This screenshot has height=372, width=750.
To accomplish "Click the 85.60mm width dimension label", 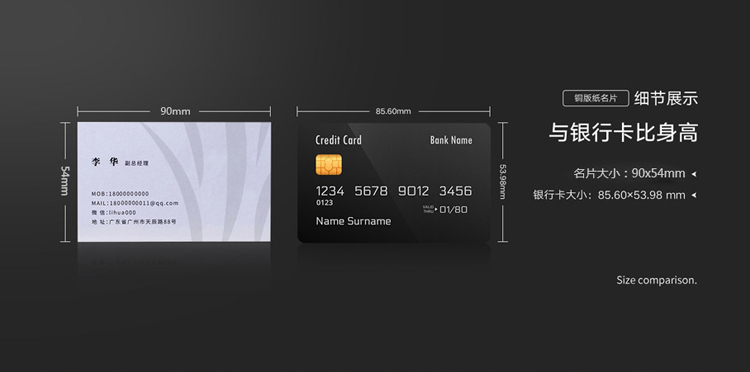I will pos(393,111).
